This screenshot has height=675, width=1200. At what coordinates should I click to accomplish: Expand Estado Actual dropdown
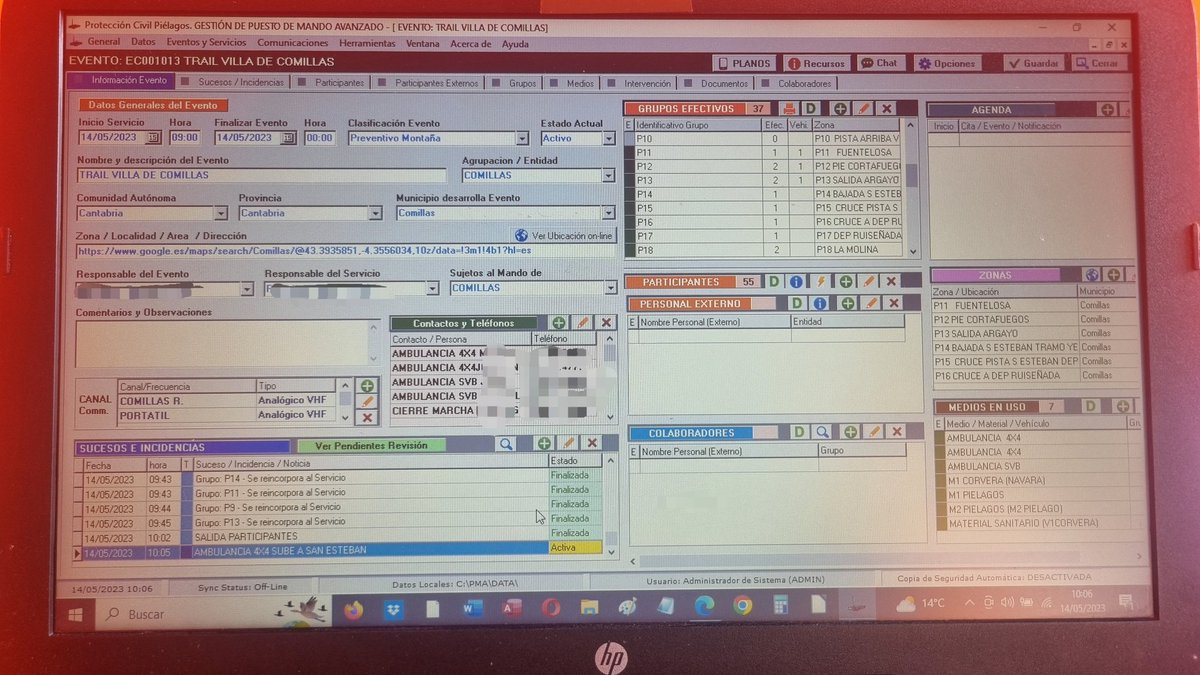coord(608,139)
